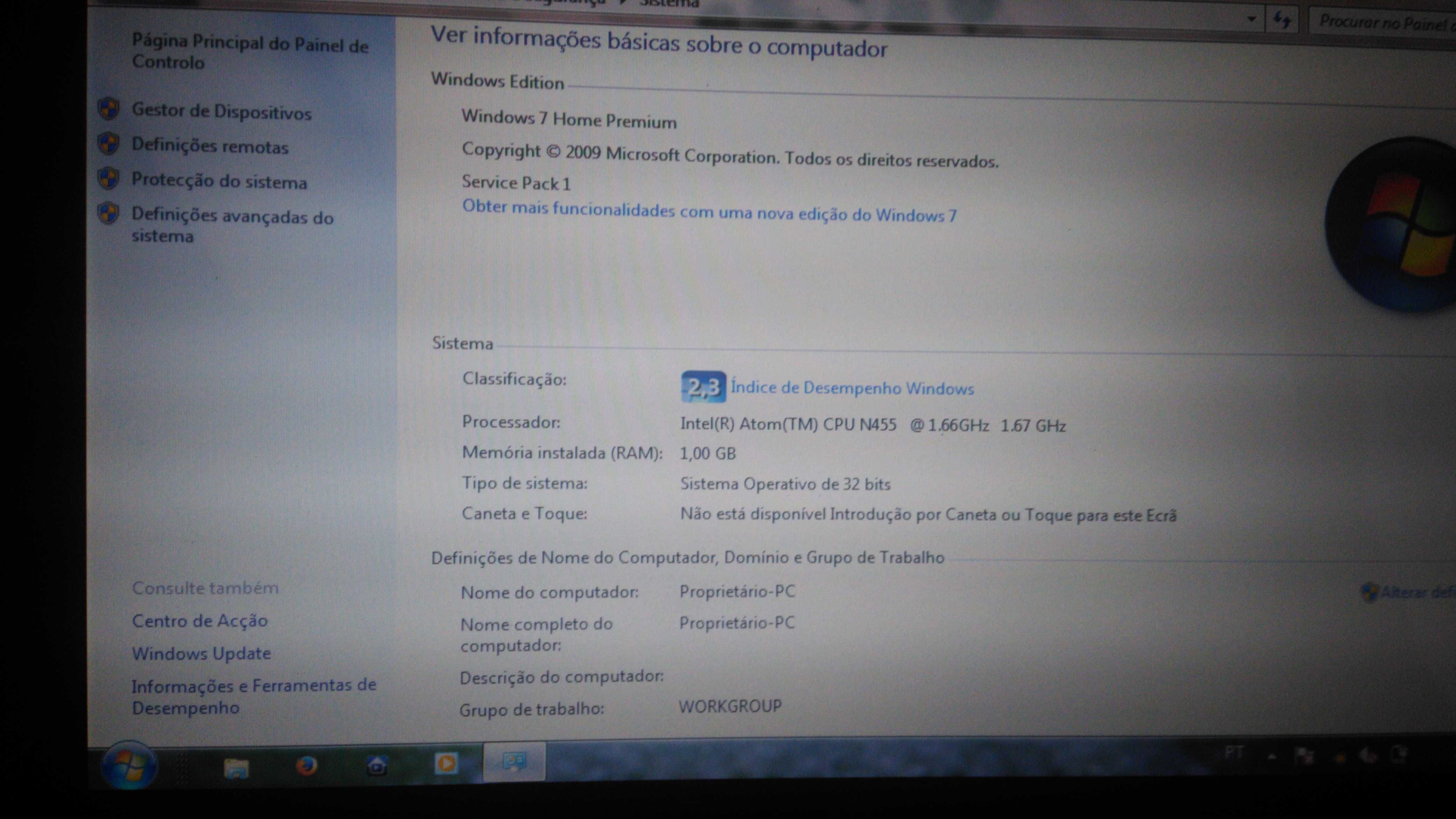Select the text Windows 7 Home Premium
This screenshot has width=1456, height=819.
[x=569, y=119]
